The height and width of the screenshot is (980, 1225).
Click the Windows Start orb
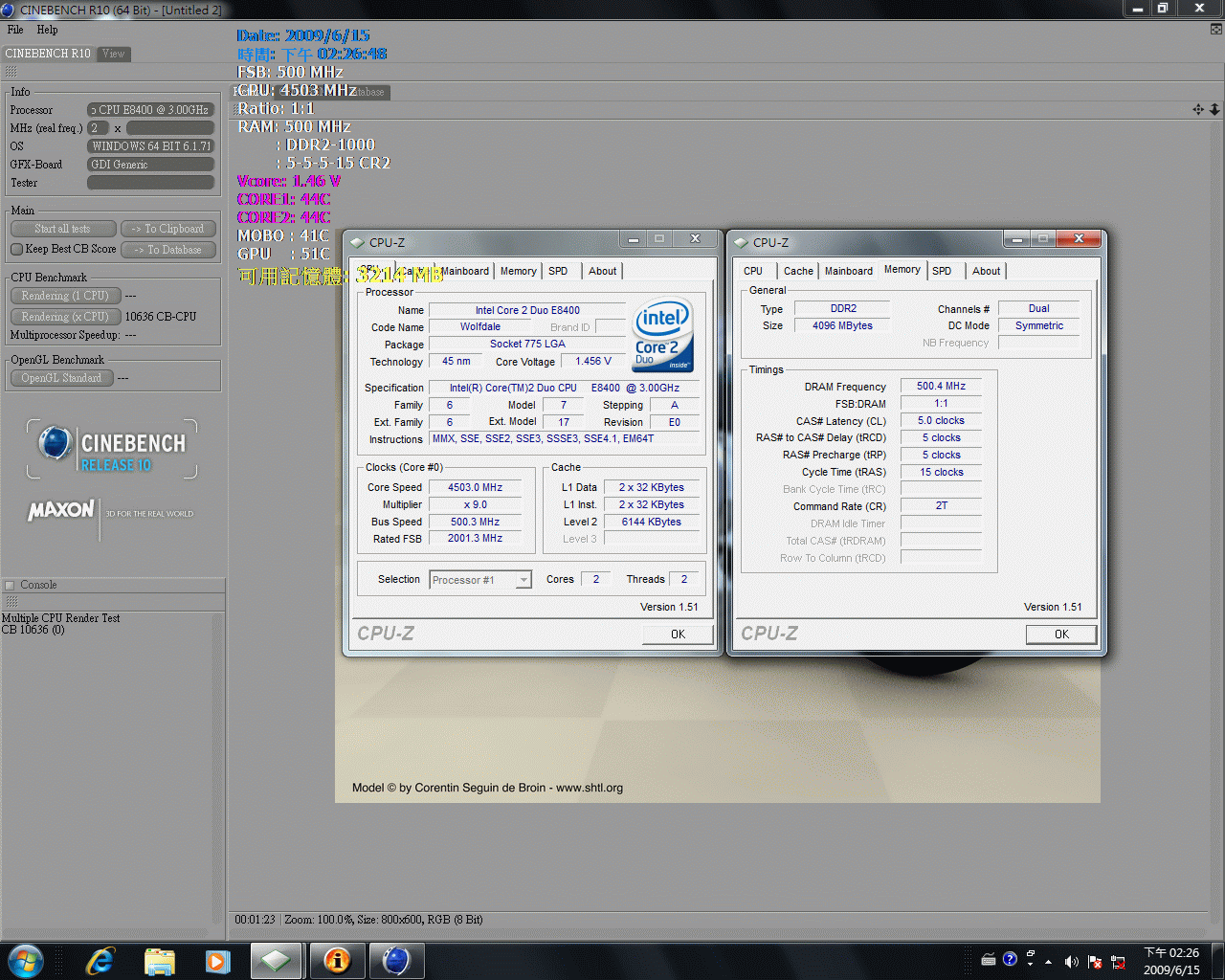[26, 960]
